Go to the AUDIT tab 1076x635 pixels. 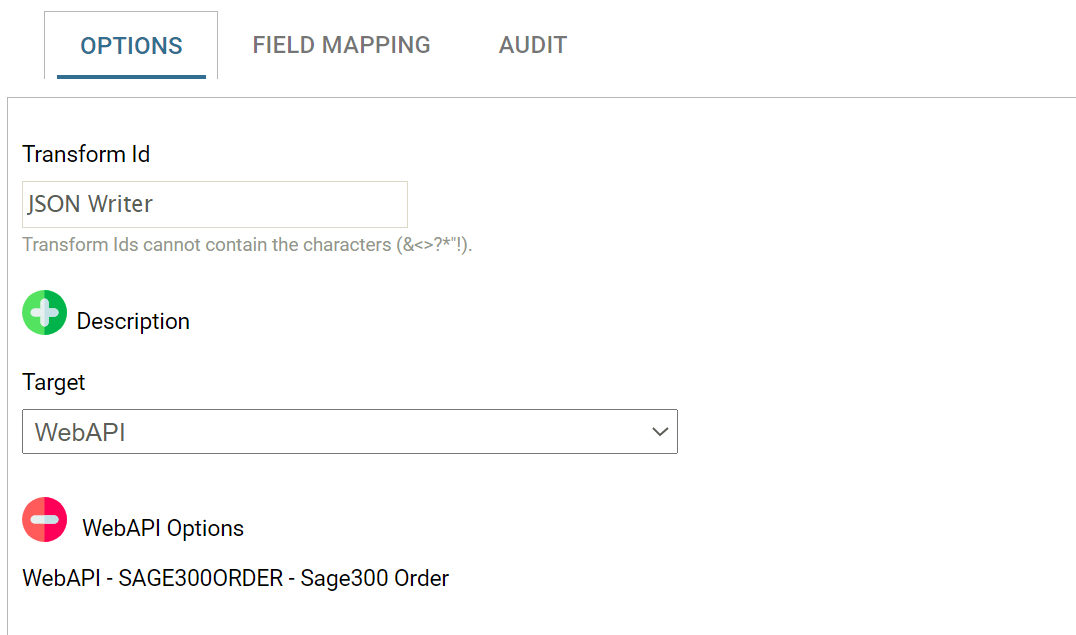pyautogui.click(x=533, y=45)
